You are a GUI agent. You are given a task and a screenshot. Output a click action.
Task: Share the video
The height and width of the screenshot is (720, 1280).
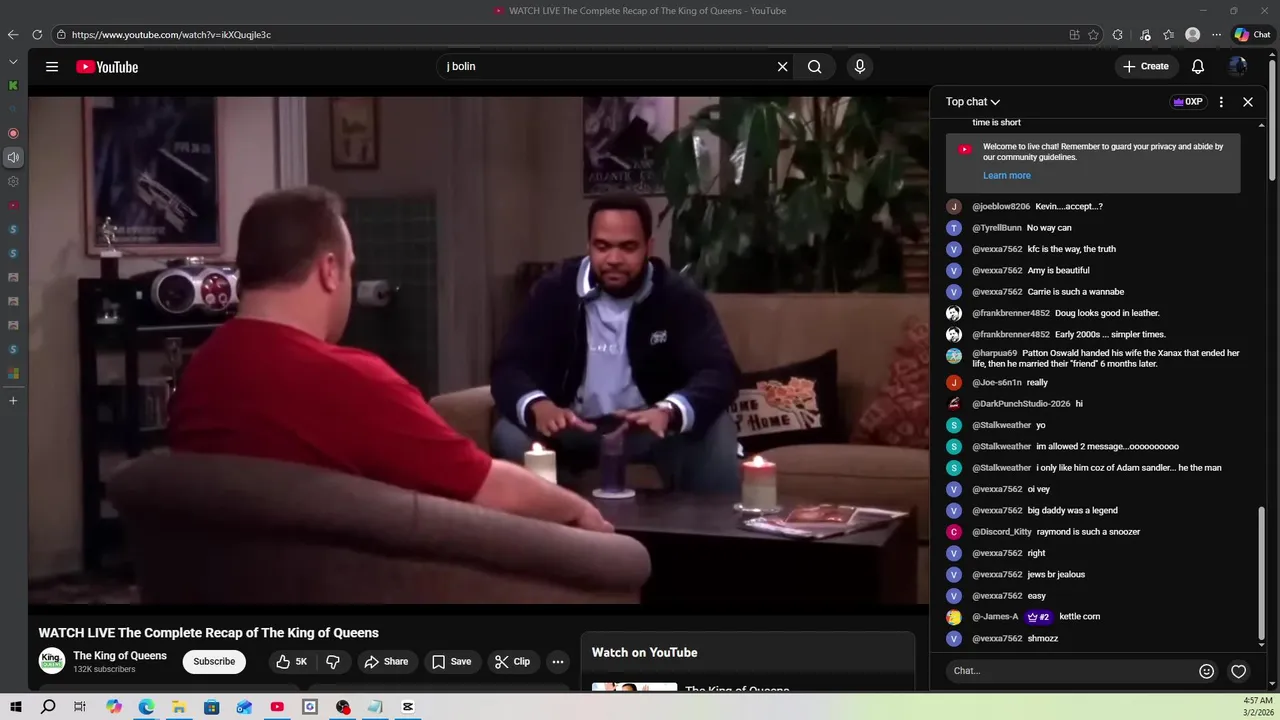click(386, 662)
